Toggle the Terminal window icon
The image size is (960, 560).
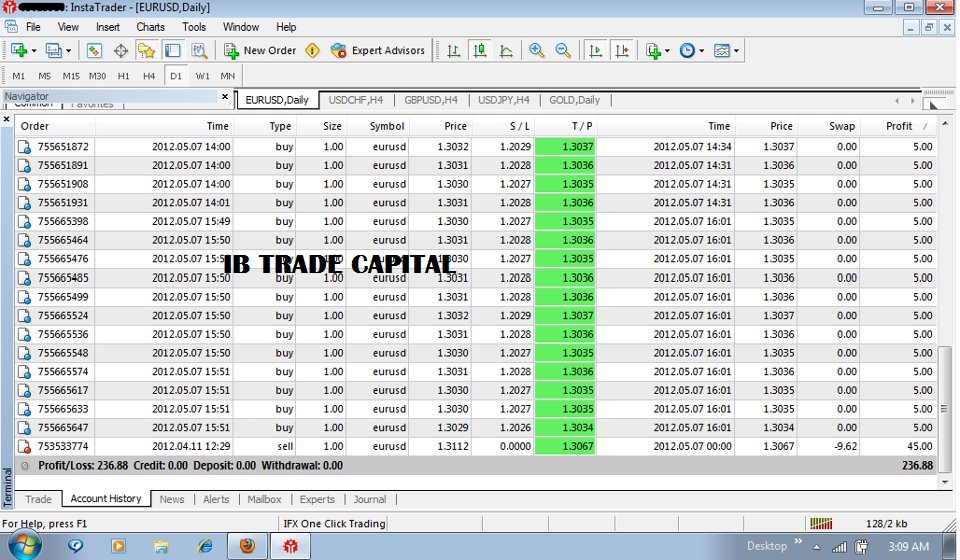[x=173, y=51]
